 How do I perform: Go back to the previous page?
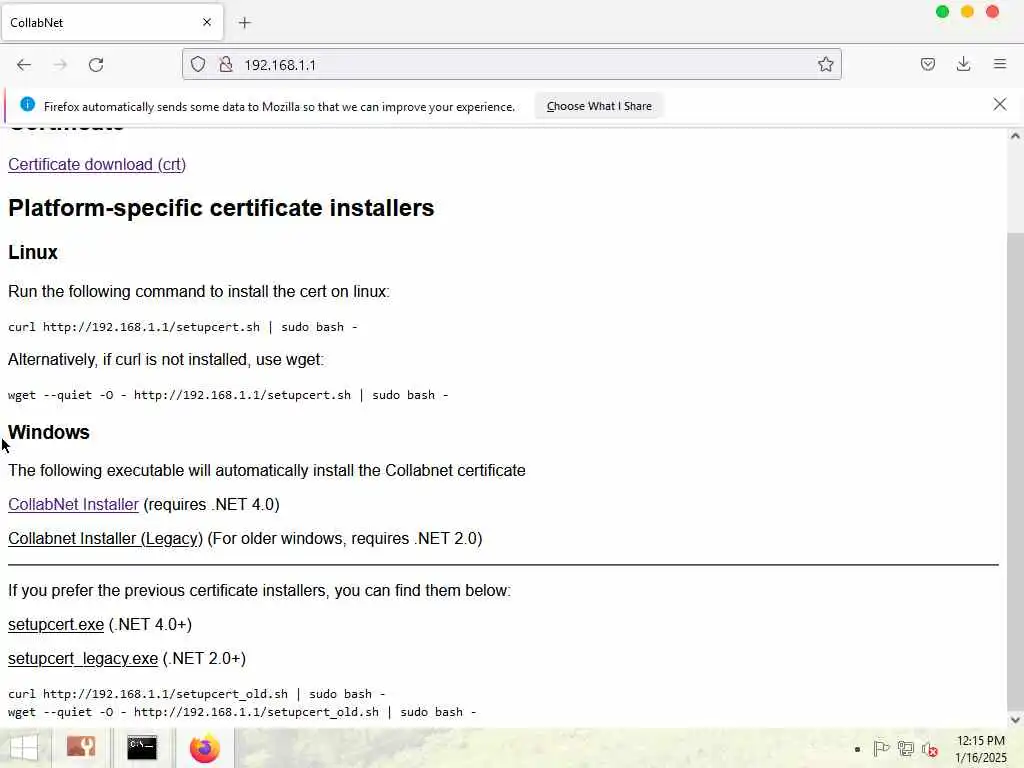coord(24,65)
